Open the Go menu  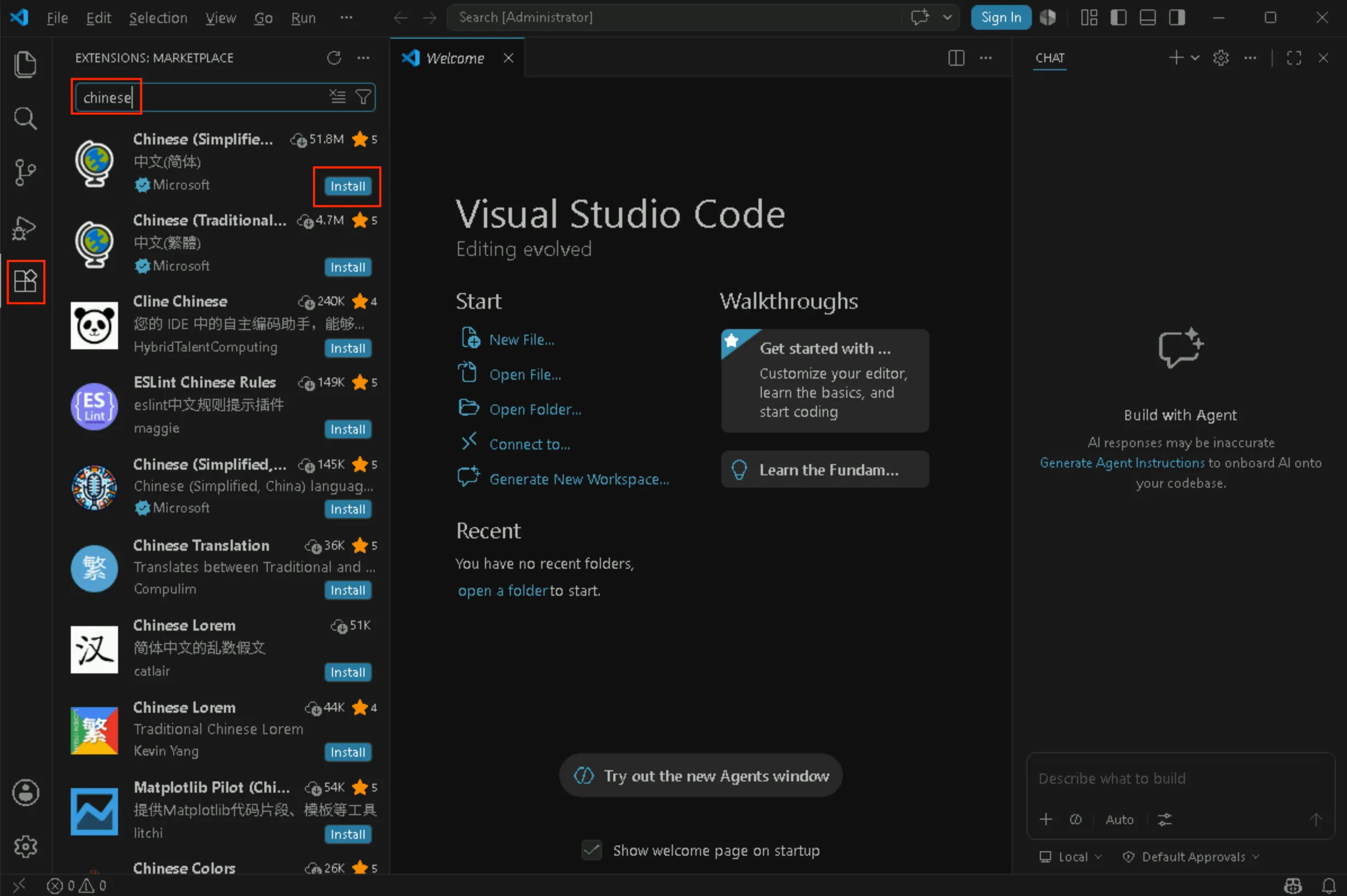coord(263,18)
